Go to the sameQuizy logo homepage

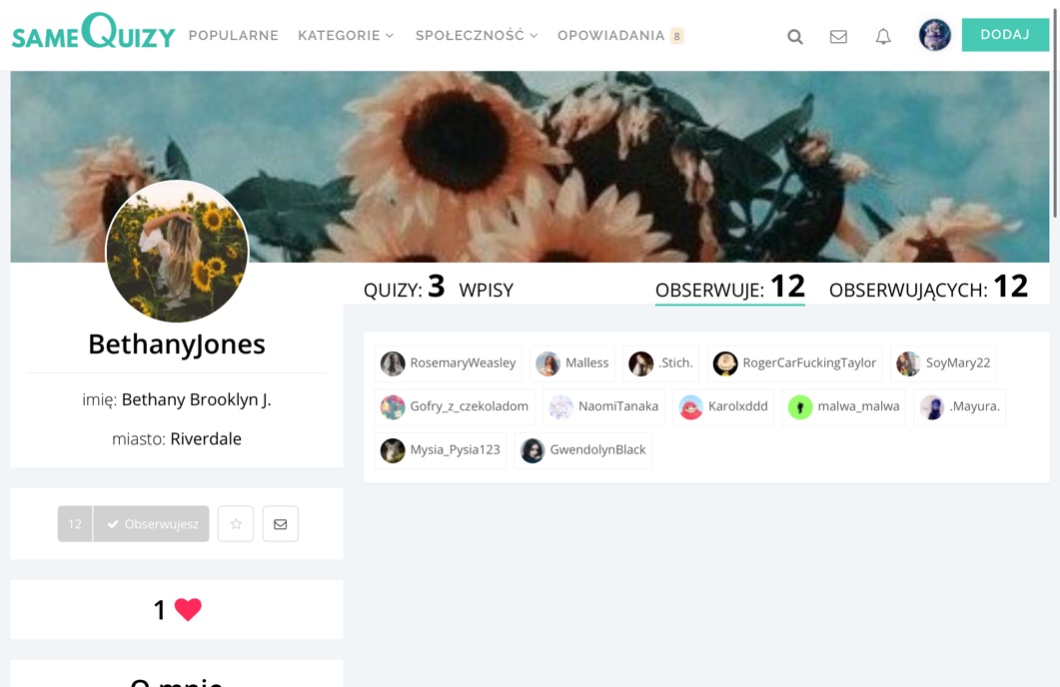[93, 33]
